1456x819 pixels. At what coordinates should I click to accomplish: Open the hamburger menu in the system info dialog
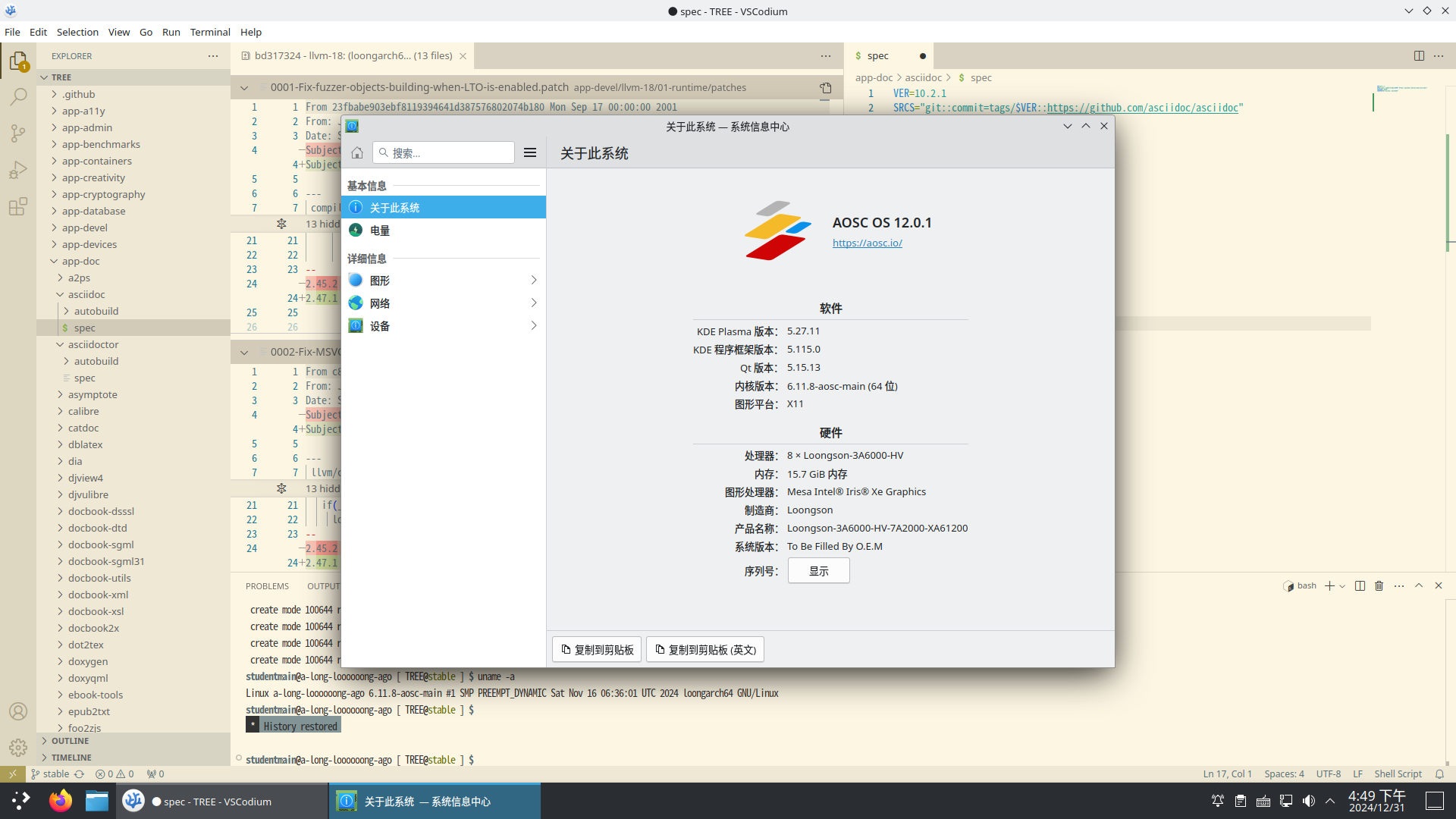pyautogui.click(x=529, y=152)
